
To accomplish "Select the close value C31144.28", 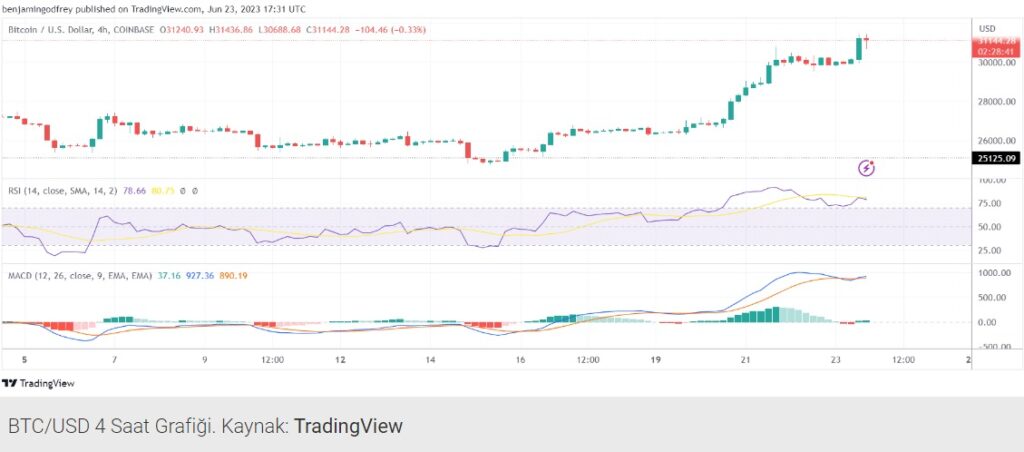I will (x=330, y=29).
